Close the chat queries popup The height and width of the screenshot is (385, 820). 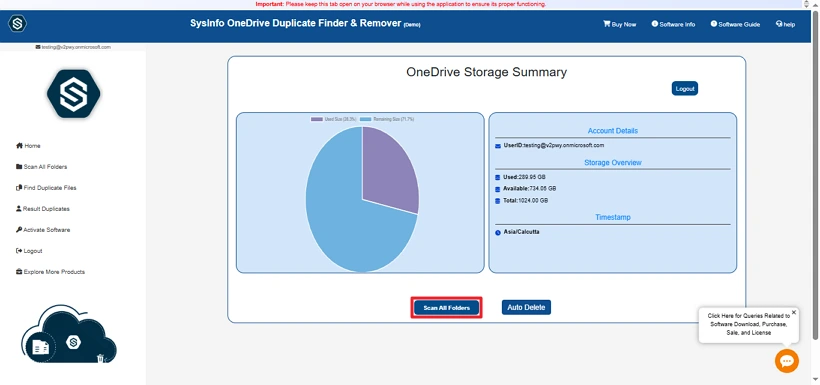tap(793, 313)
